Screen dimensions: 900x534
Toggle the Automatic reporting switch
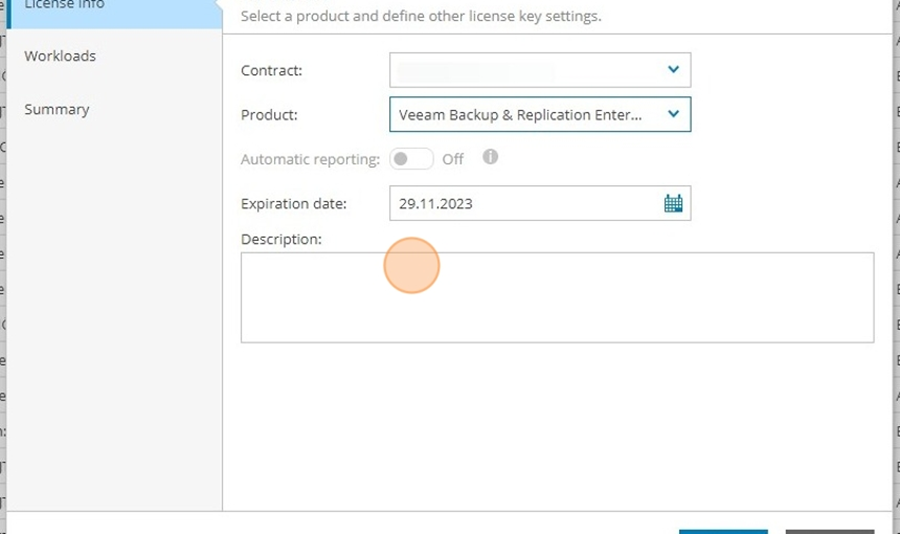coord(411,159)
